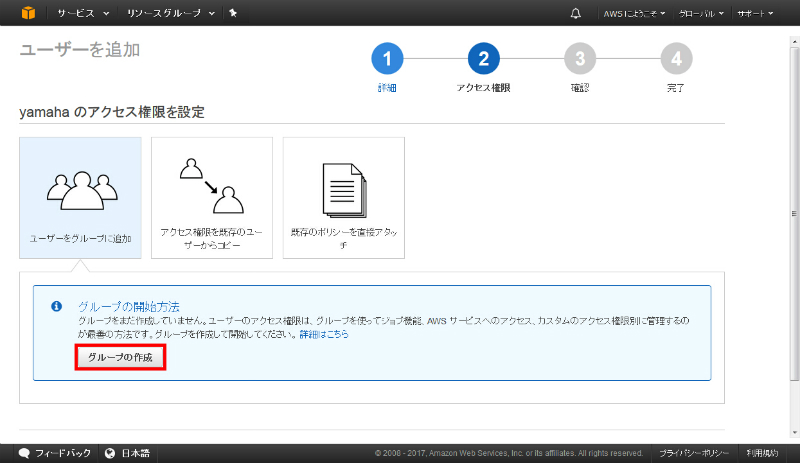The image size is (800, 463).
Task: Change language via 日本語 globe button
Action: (x=128, y=453)
